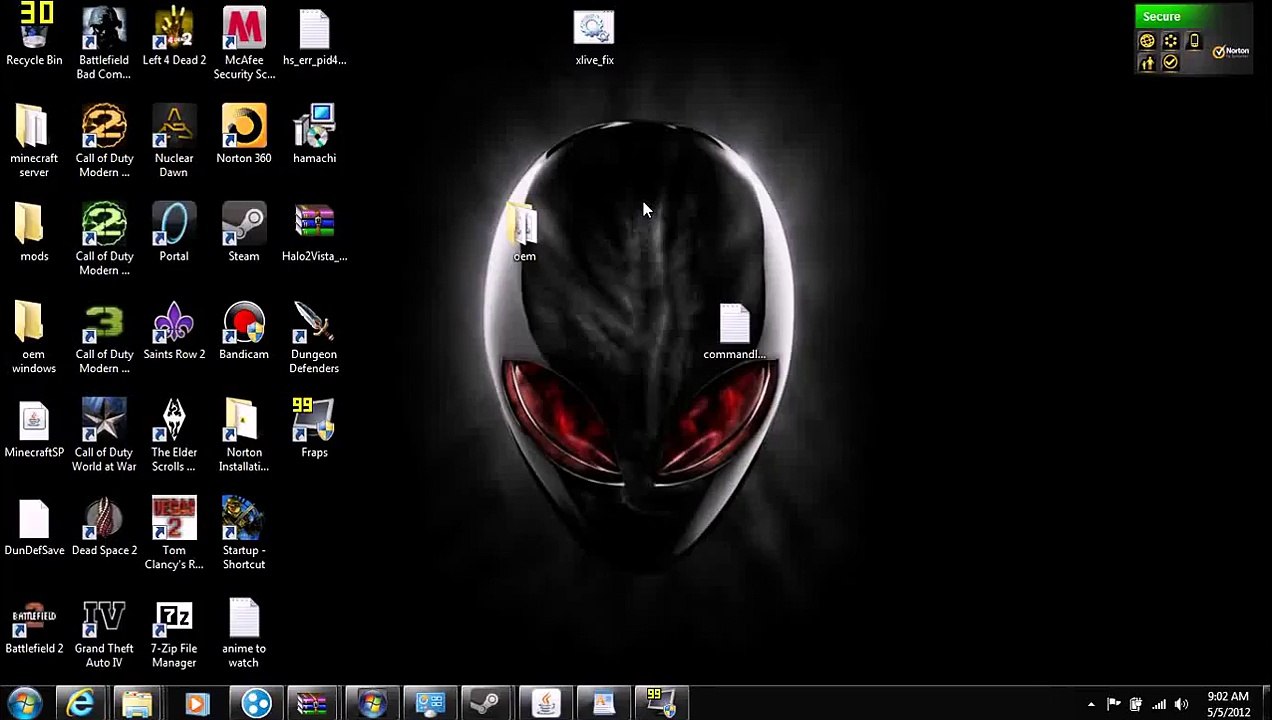Open the volume speaker icon in tray

click(x=1181, y=704)
